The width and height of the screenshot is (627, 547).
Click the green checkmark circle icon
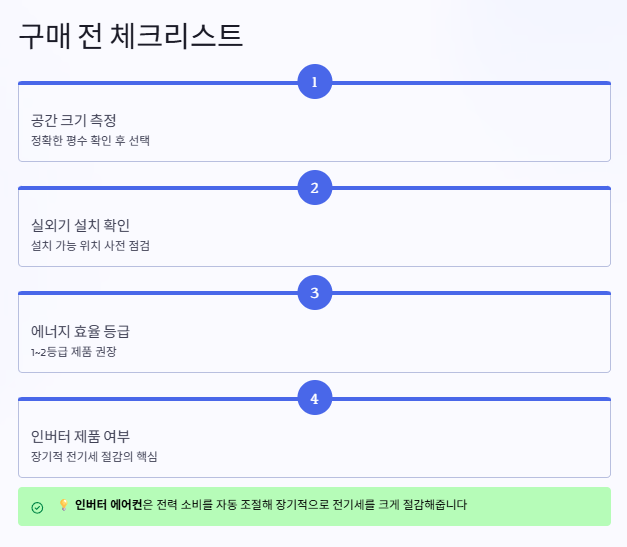(37, 507)
